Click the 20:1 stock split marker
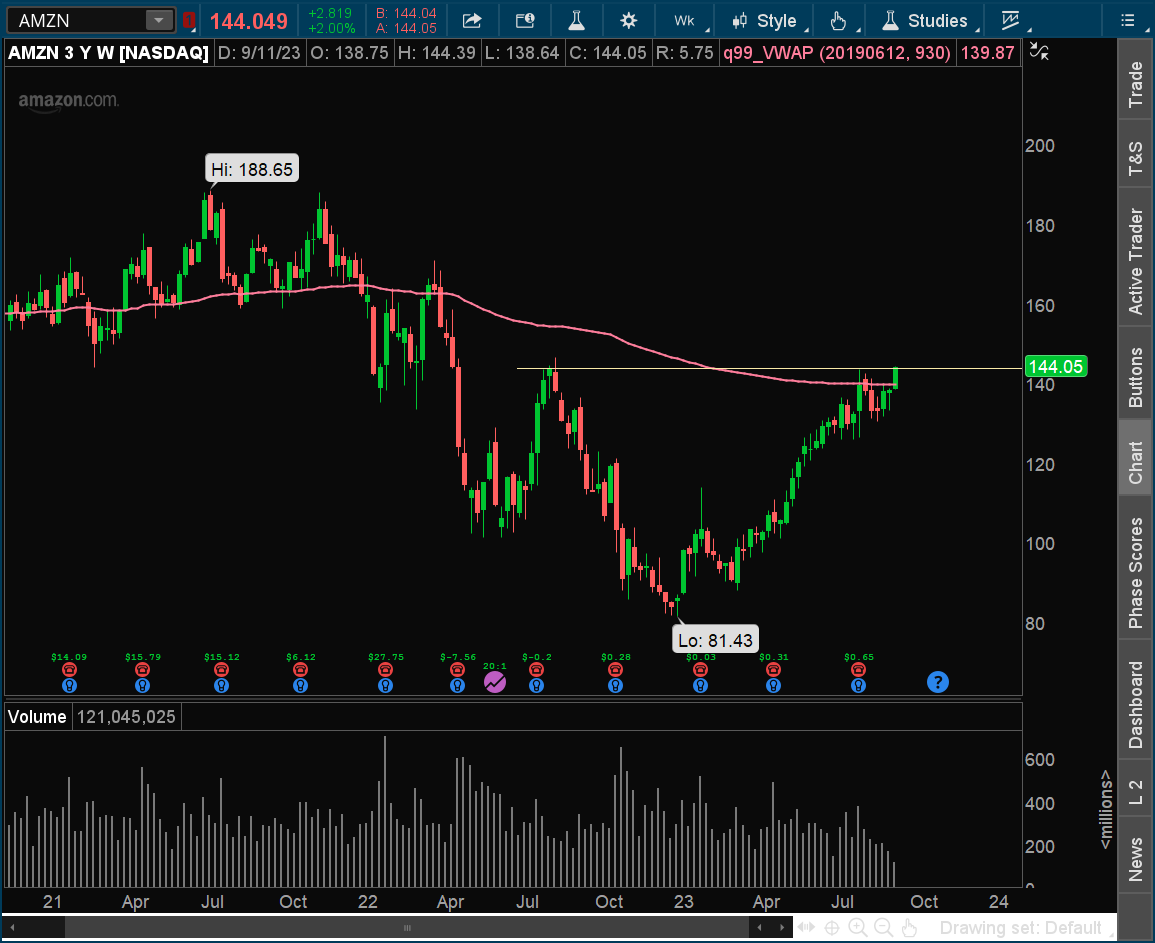The image size is (1155, 943). (495, 682)
